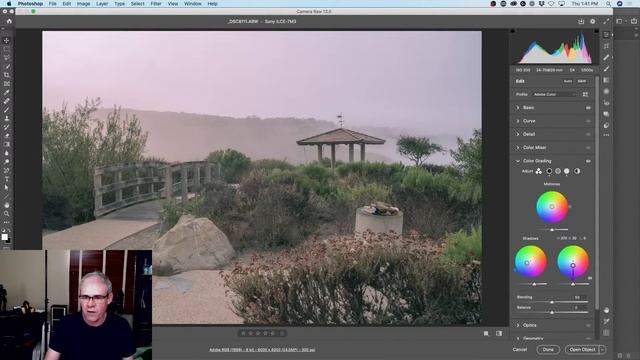
Task: Click the save image icon in Camera Raw
Action: click(x=581, y=21)
